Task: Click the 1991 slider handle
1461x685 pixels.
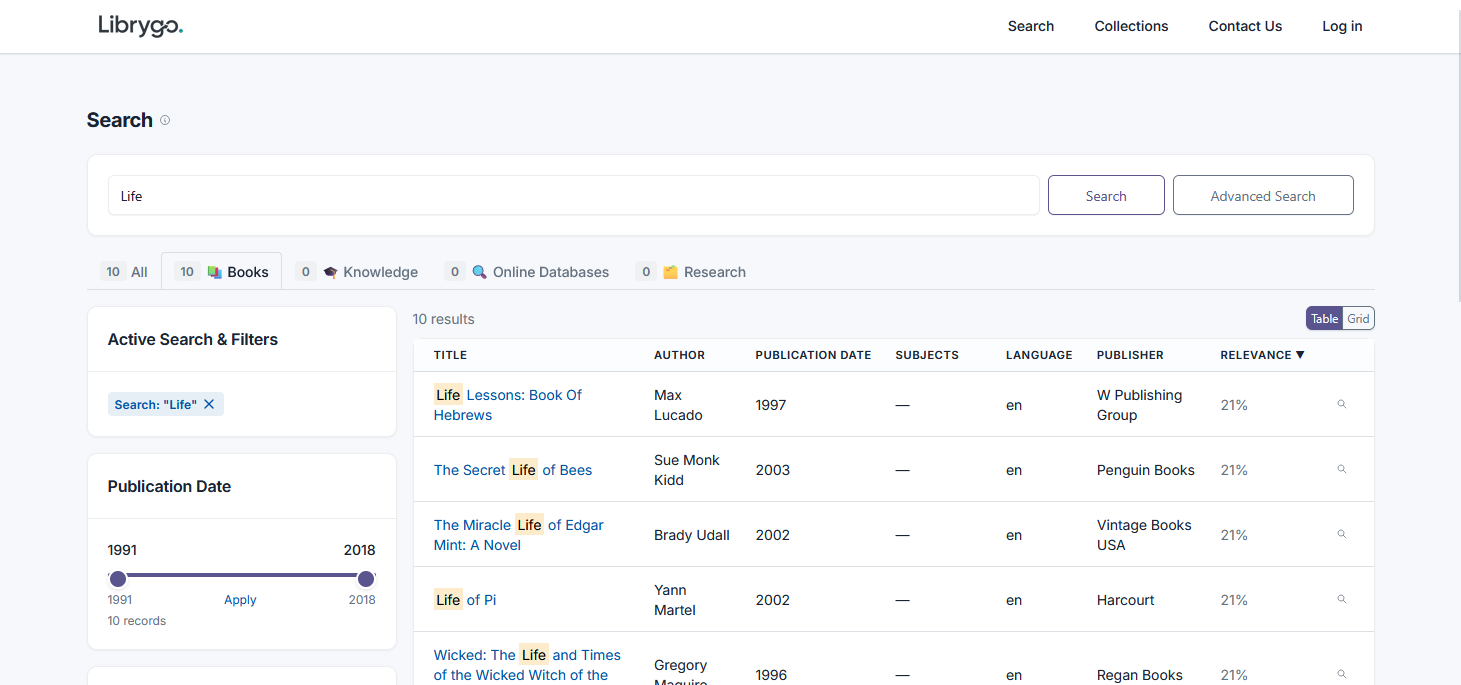Action: coord(118,578)
